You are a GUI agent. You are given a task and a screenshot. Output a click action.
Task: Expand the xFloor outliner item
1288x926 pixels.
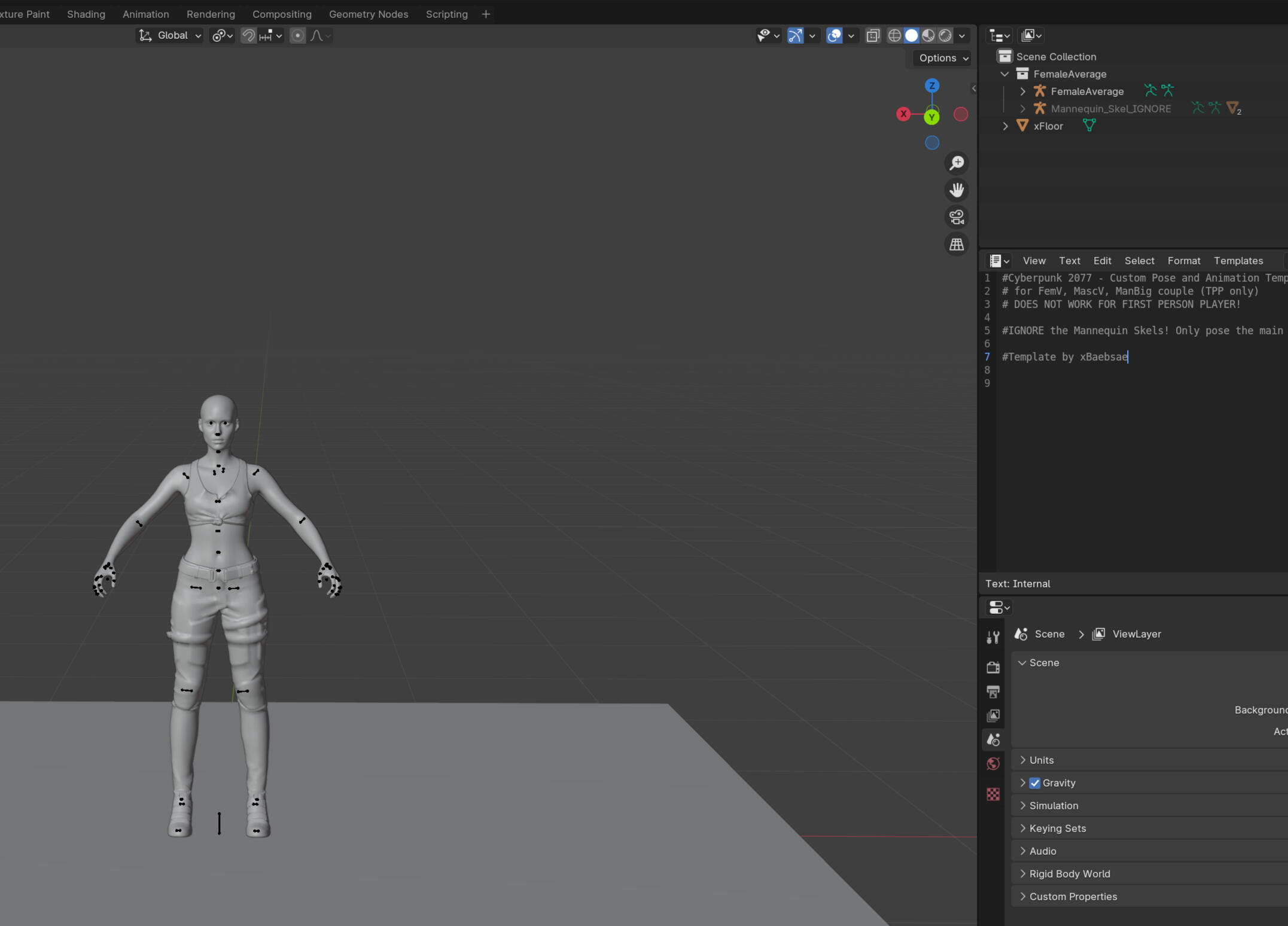[x=1005, y=126]
